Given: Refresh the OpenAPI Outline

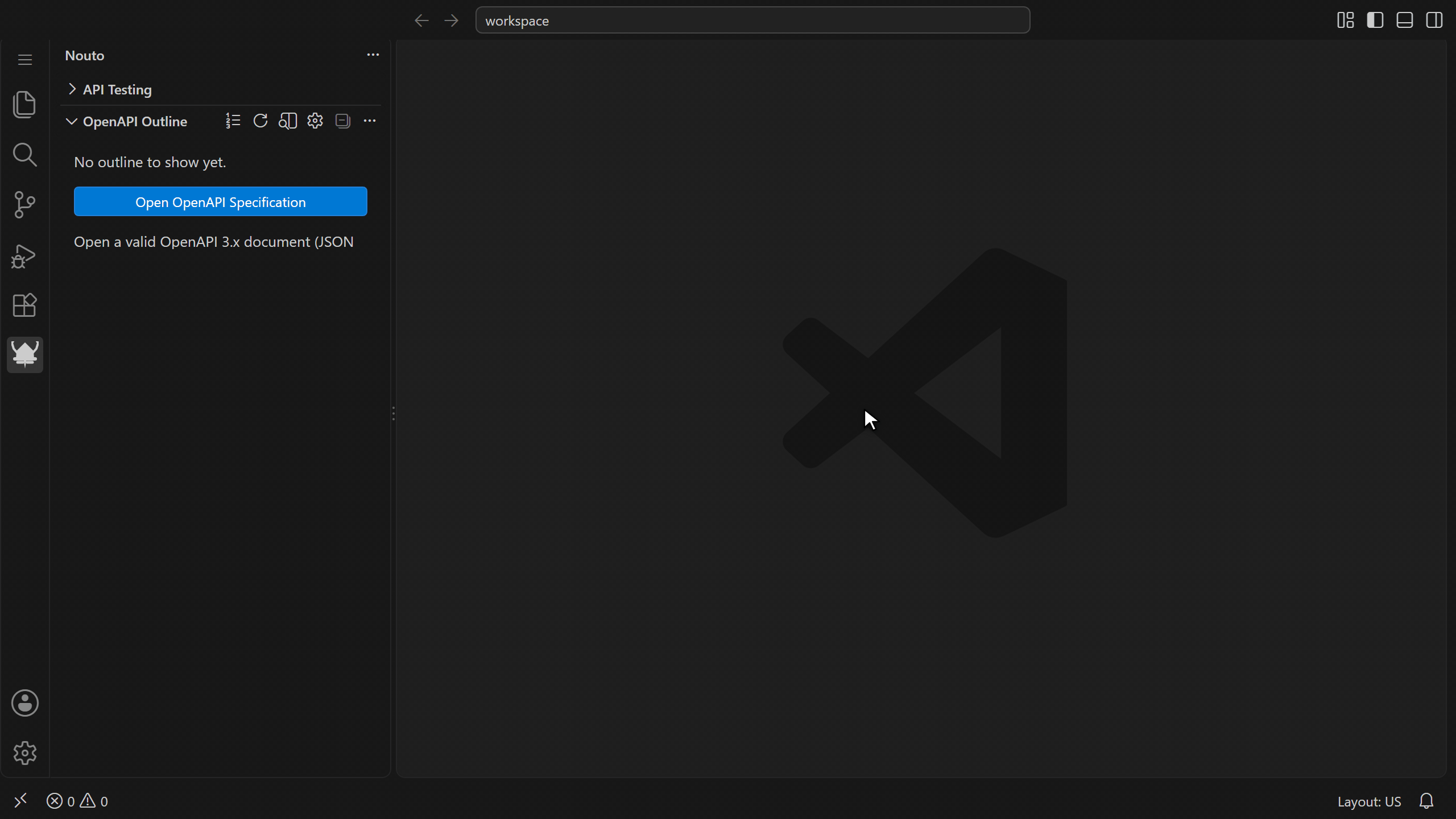Looking at the screenshot, I should 260,121.
